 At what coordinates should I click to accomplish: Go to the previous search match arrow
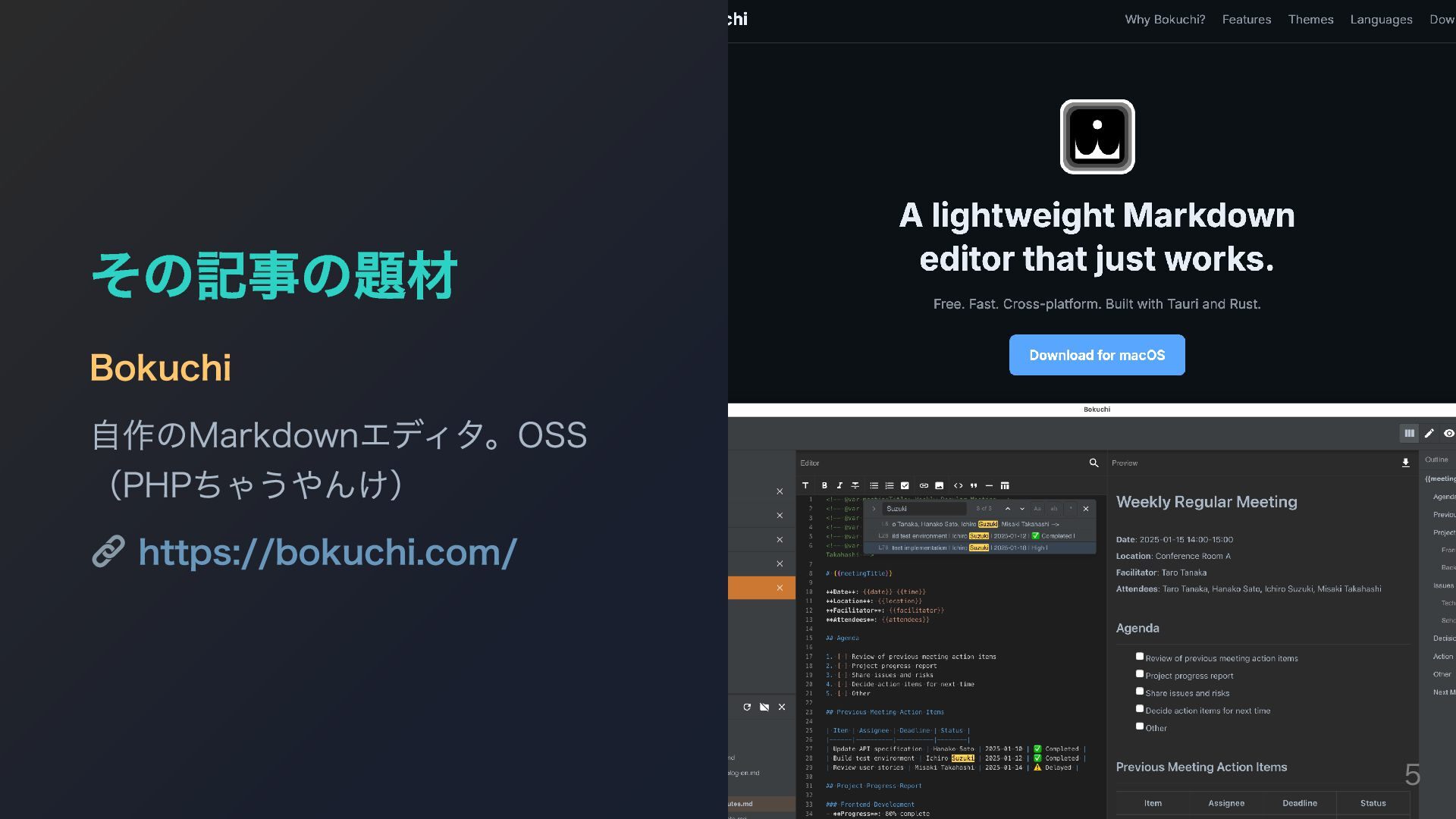[1008, 509]
